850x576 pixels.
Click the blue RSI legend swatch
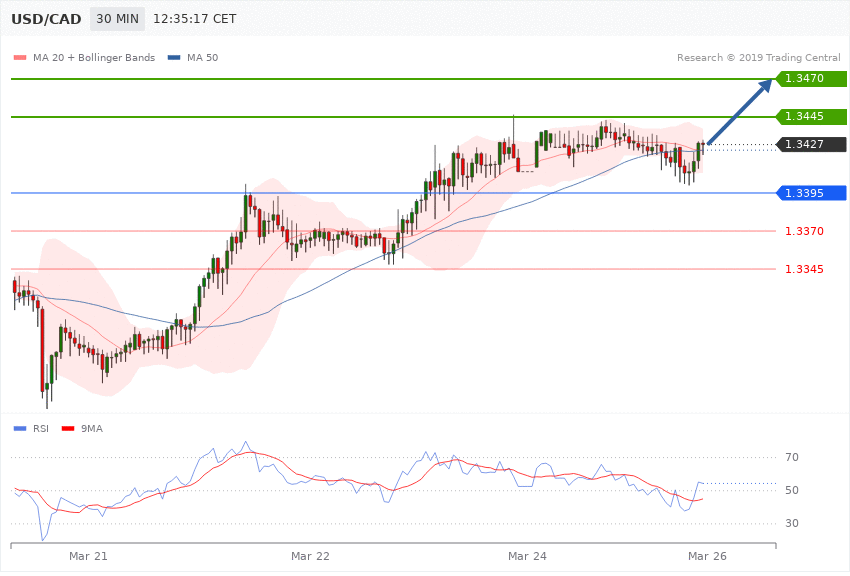click(x=20, y=429)
